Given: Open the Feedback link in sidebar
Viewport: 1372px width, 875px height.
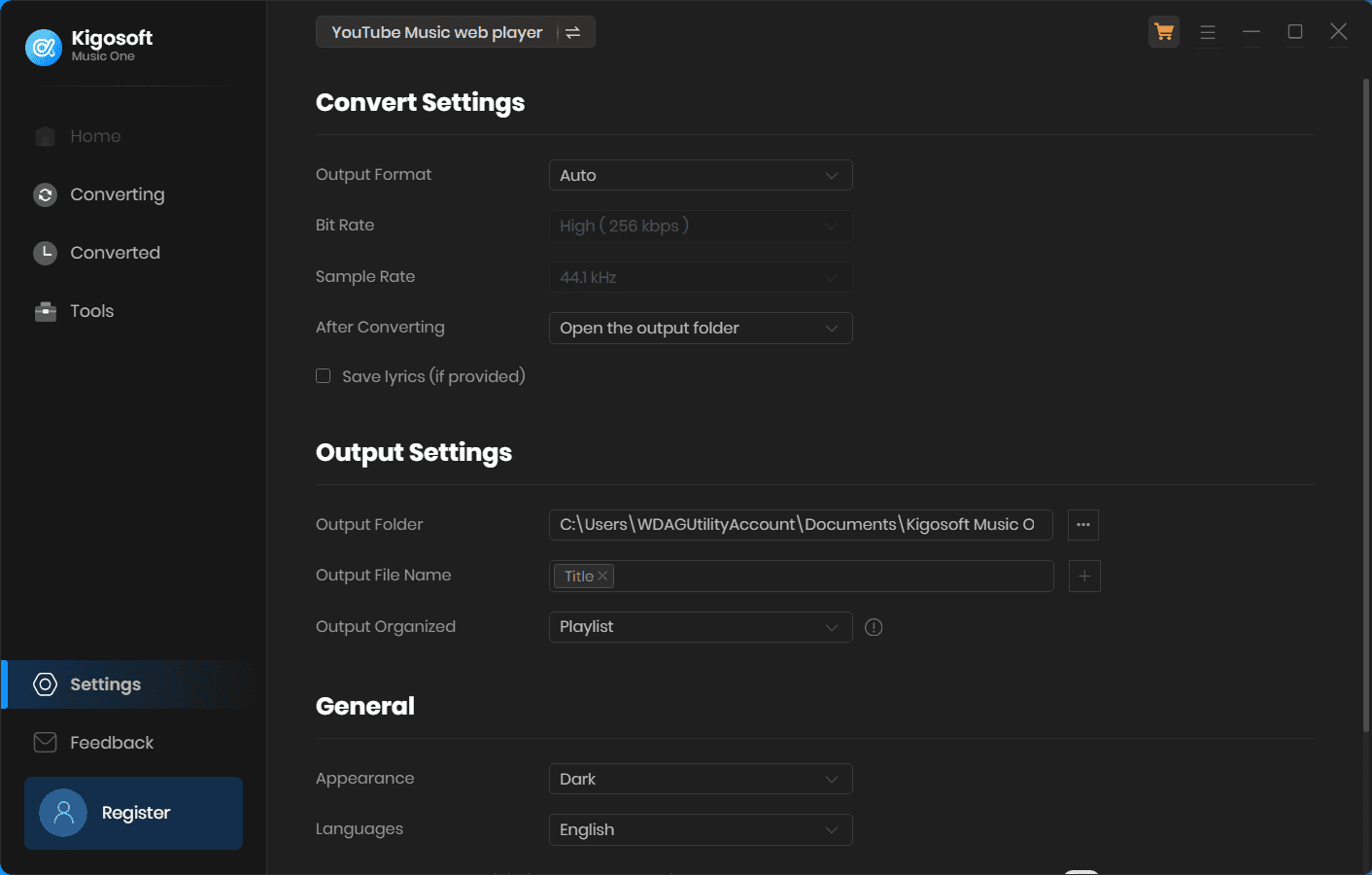Looking at the screenshot, I should point(111,743).
